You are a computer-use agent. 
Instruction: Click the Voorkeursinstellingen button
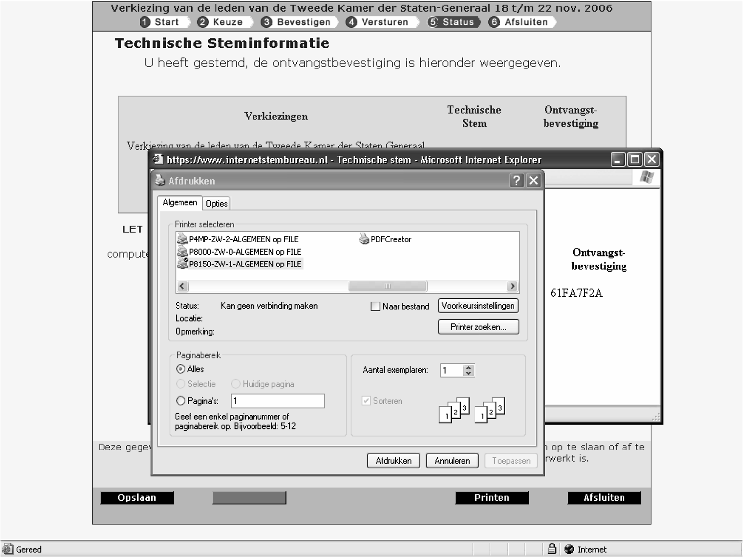click(x=478, y=306)
